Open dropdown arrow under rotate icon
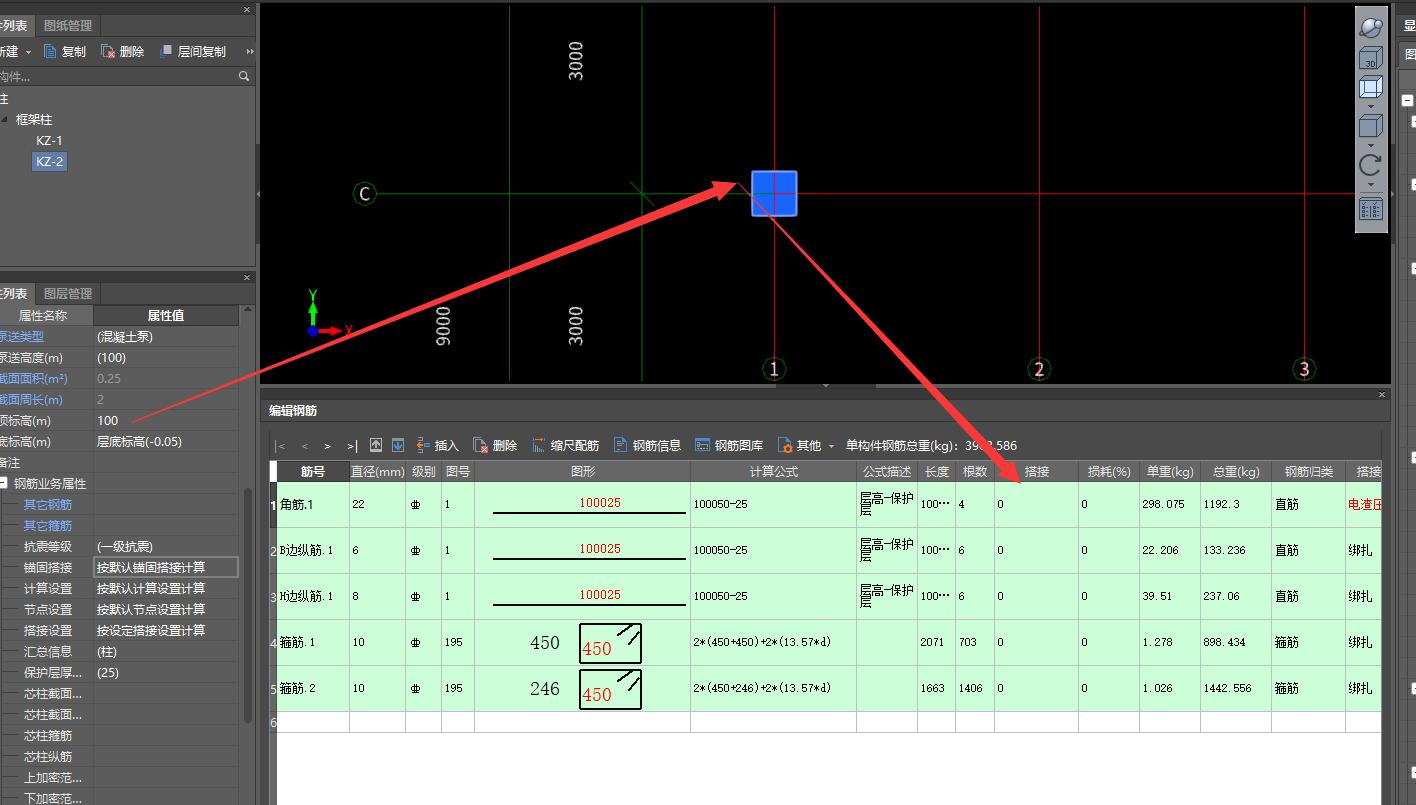Viewport: 1416px width, 805px height. point(1370,185)
